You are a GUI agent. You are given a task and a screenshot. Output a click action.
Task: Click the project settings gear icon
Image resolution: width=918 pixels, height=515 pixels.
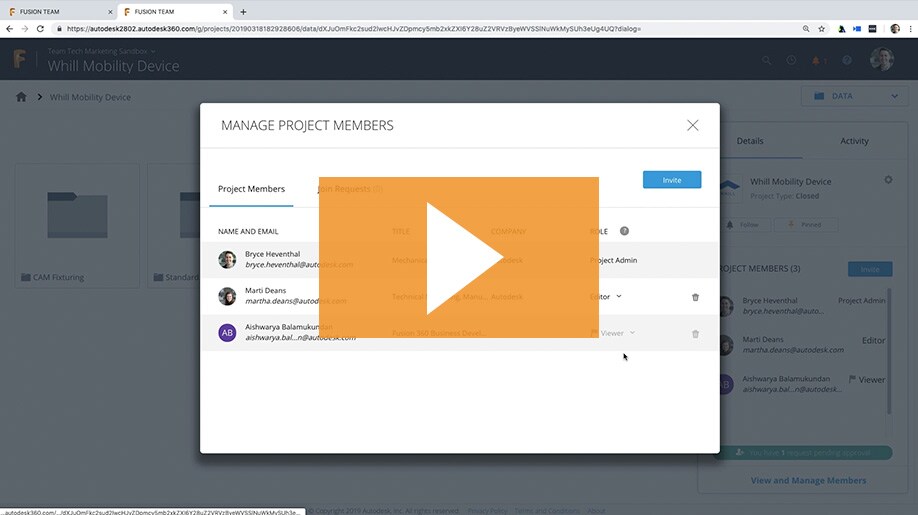888,180
